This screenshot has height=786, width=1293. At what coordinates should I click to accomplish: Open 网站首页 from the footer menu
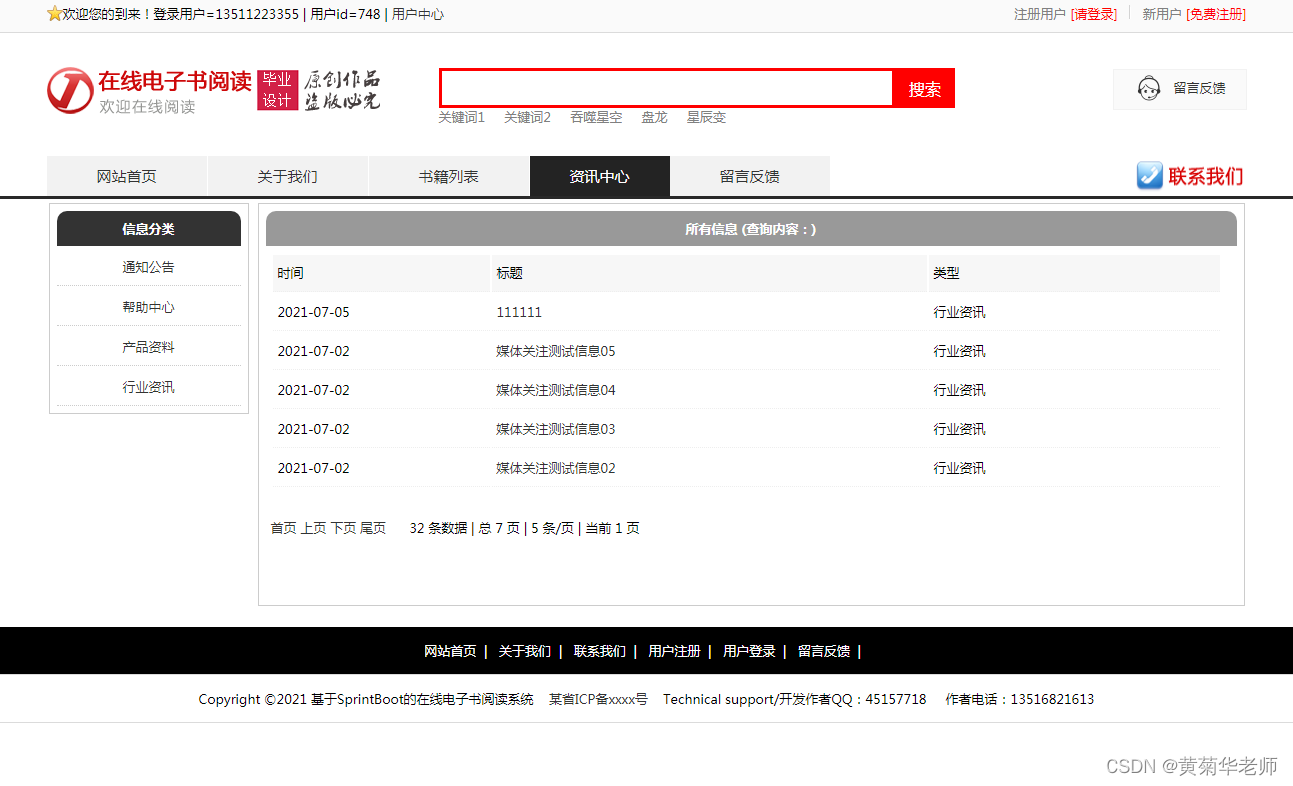(x=449, y=650)
